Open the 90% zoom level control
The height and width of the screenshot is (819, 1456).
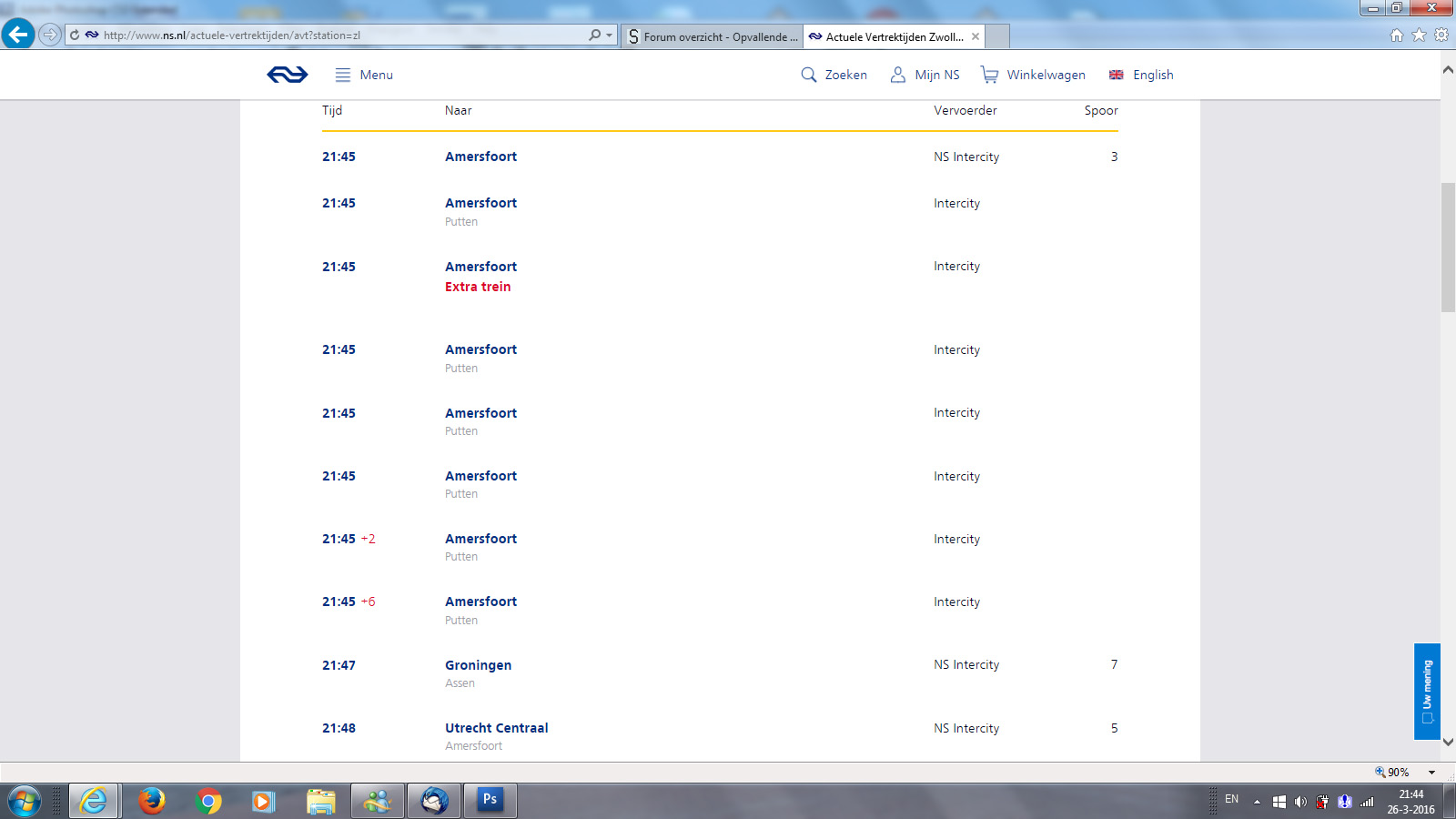click(1392, 772)
